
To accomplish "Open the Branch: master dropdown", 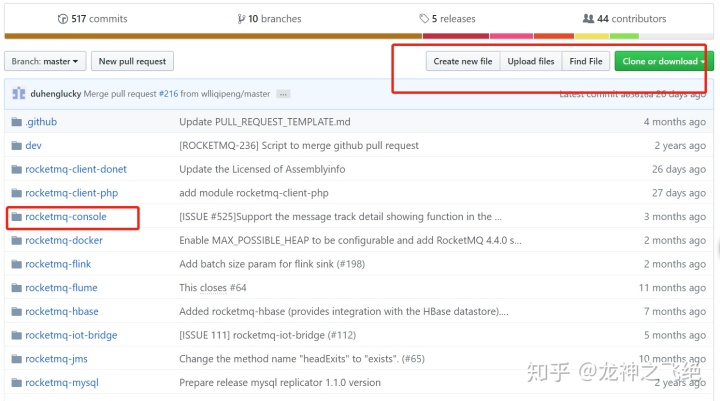I will (x=45, y=61).
